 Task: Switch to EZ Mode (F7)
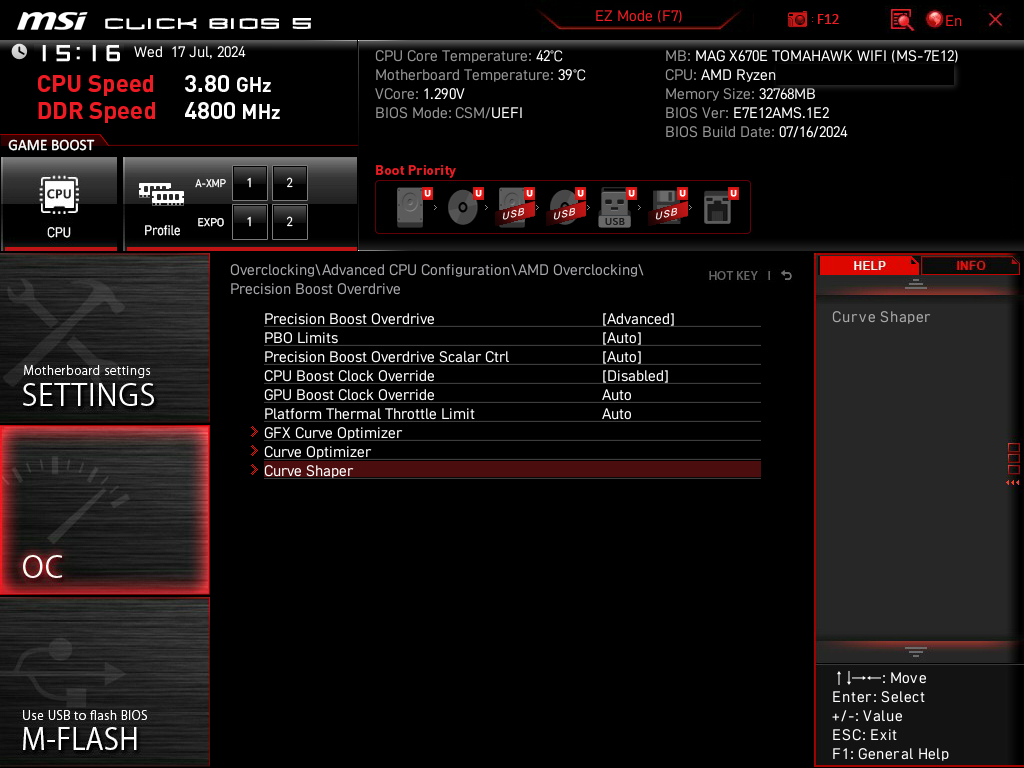[x=638, y=16]
